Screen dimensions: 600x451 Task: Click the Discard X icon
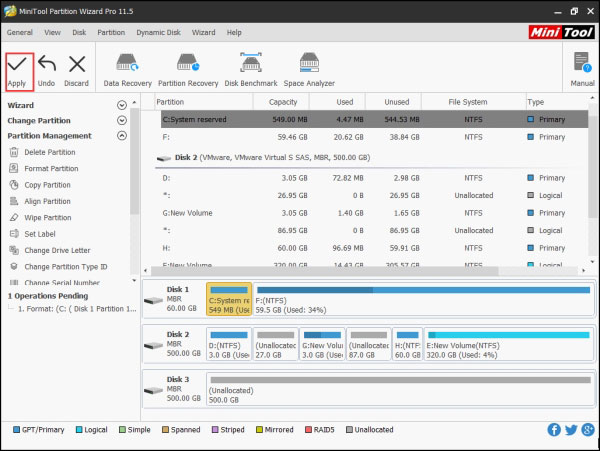pos(77,64)
